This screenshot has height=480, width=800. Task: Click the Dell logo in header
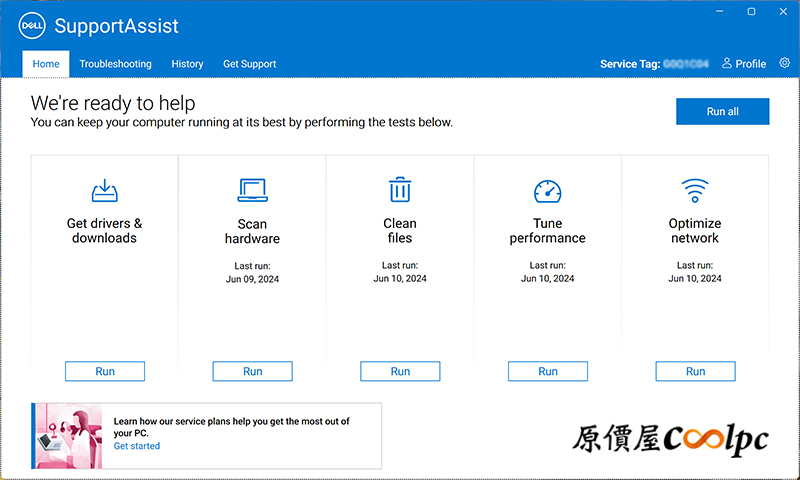[32, 26]
